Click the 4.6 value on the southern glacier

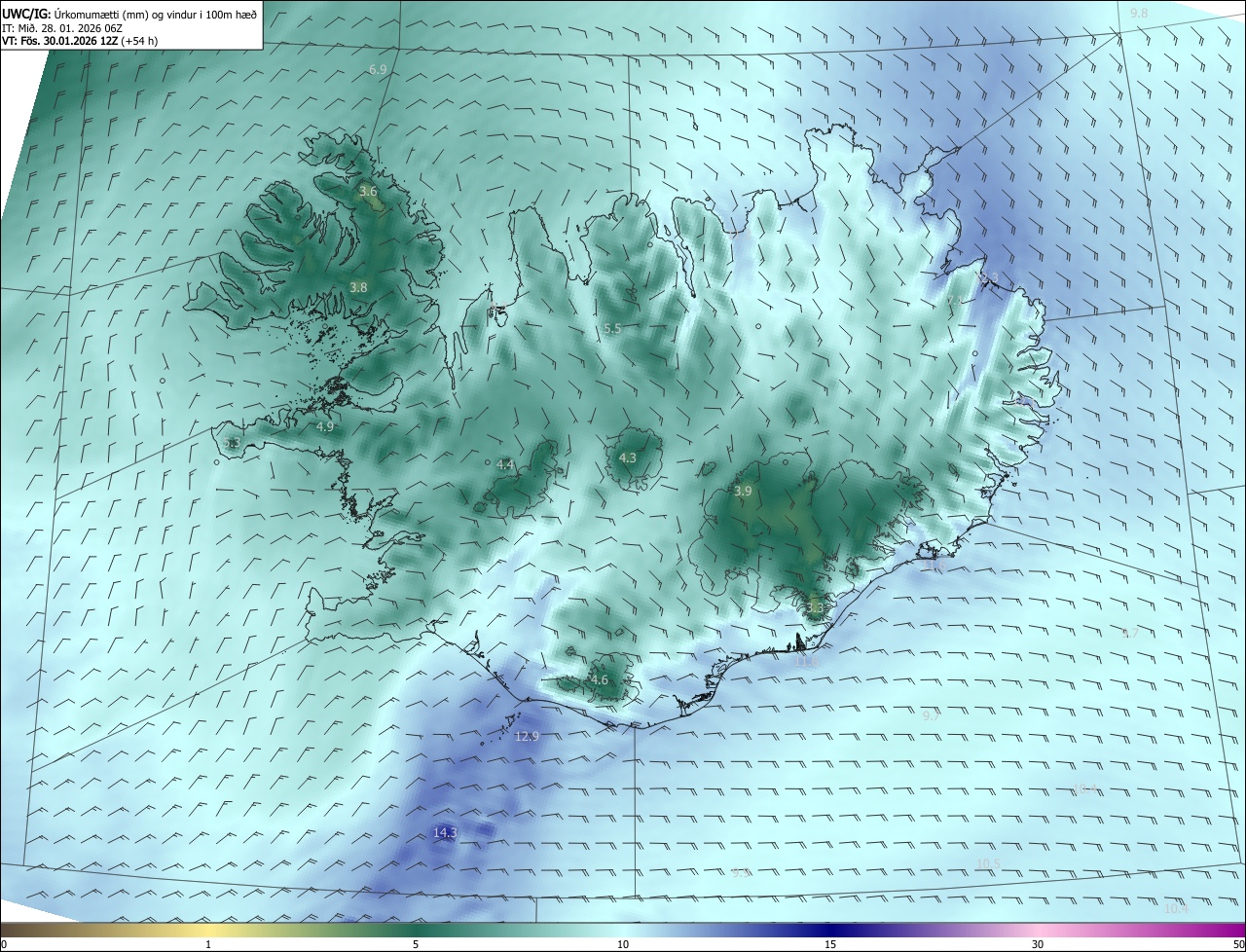click(600, 680)
